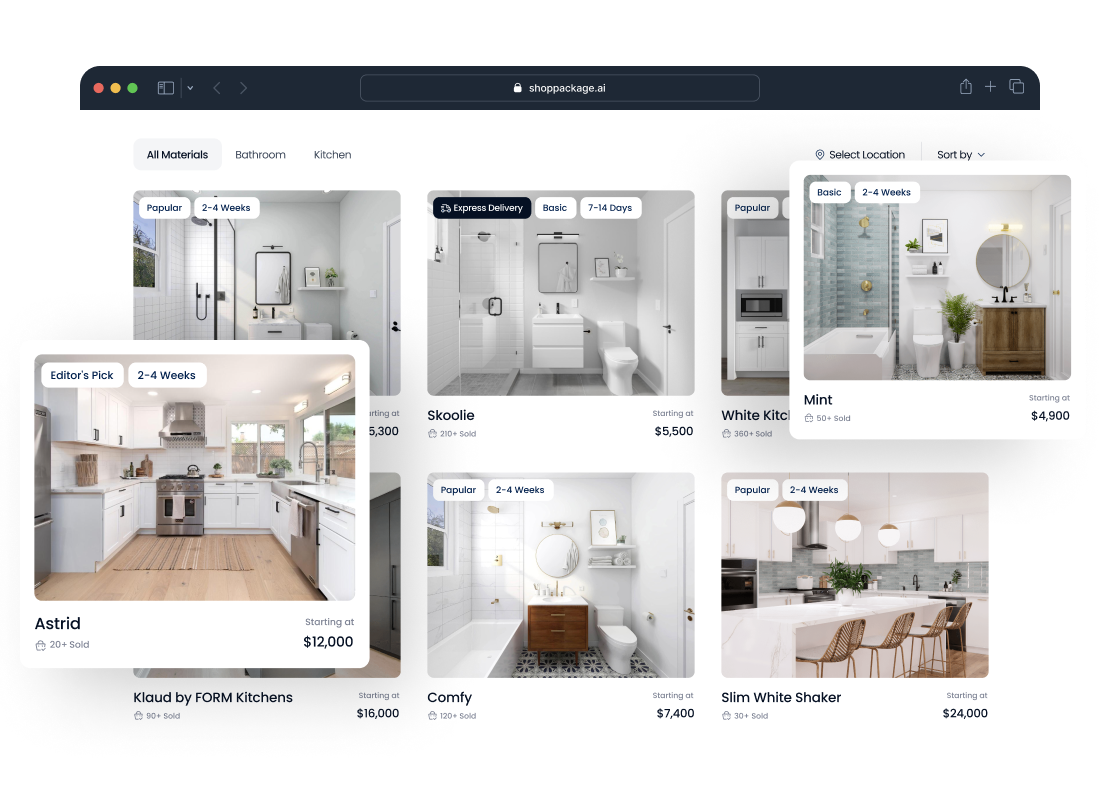Open the Select Location picker
Screen dimensions: 1120x800
(x=866, y=155)
